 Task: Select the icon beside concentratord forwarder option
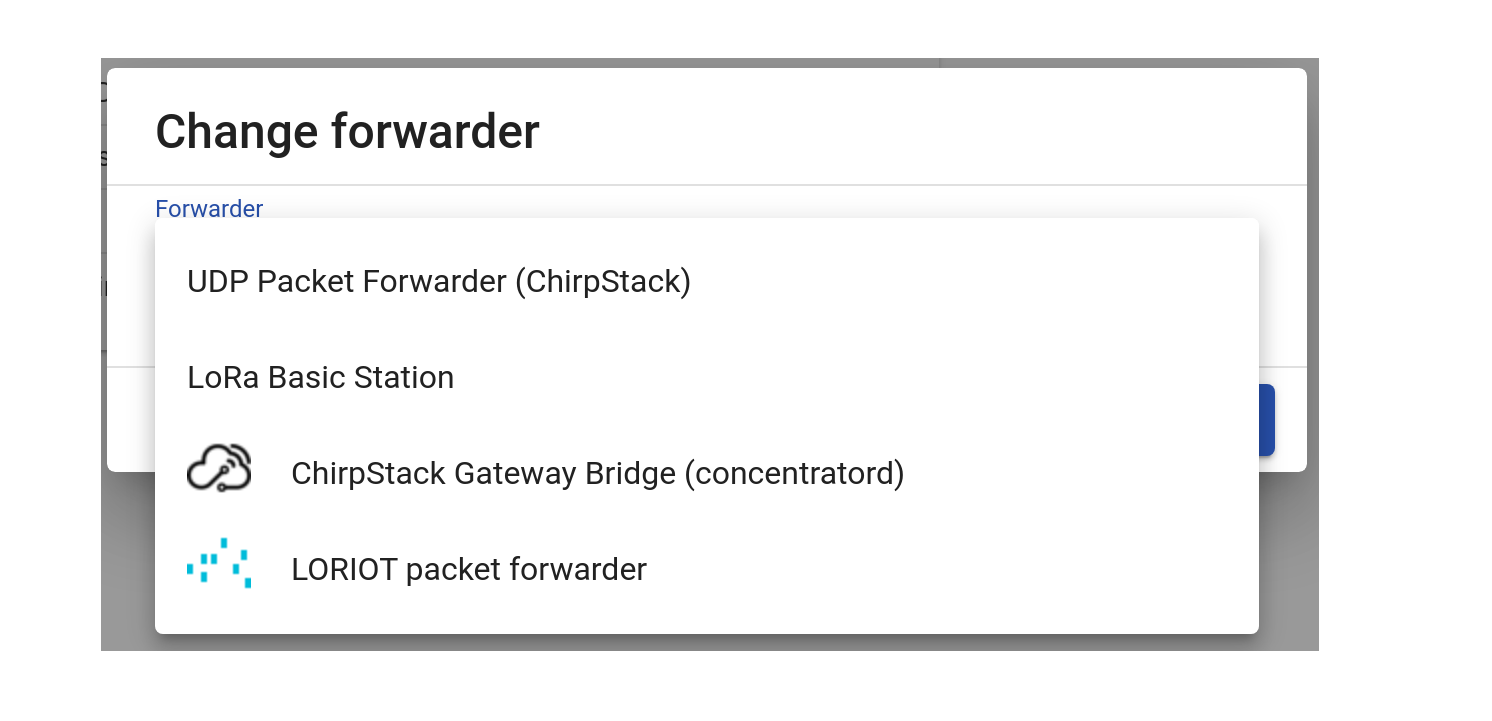pos(218,467)
